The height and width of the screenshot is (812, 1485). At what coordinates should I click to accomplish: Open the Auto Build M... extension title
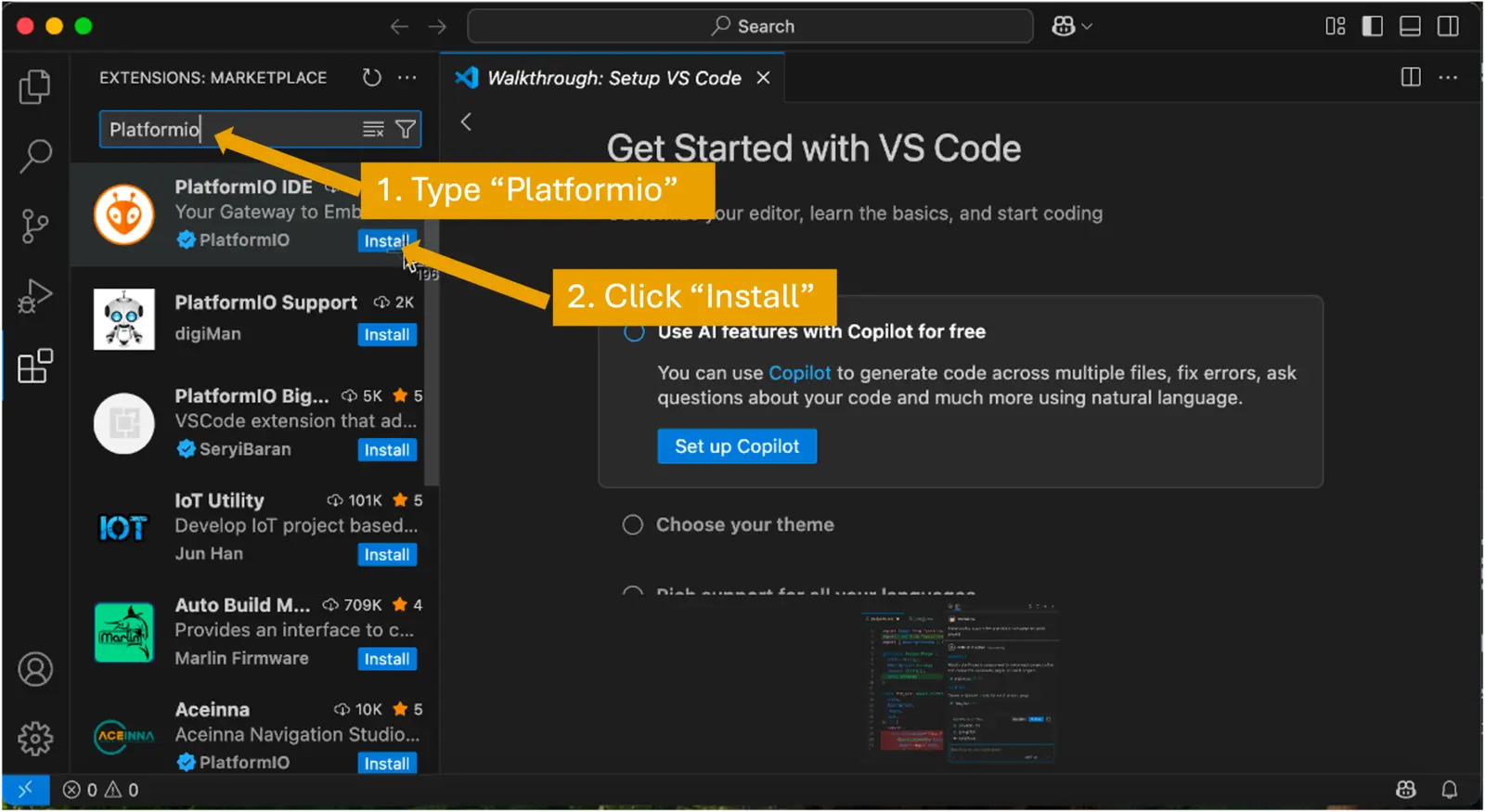tap(243, 605)
